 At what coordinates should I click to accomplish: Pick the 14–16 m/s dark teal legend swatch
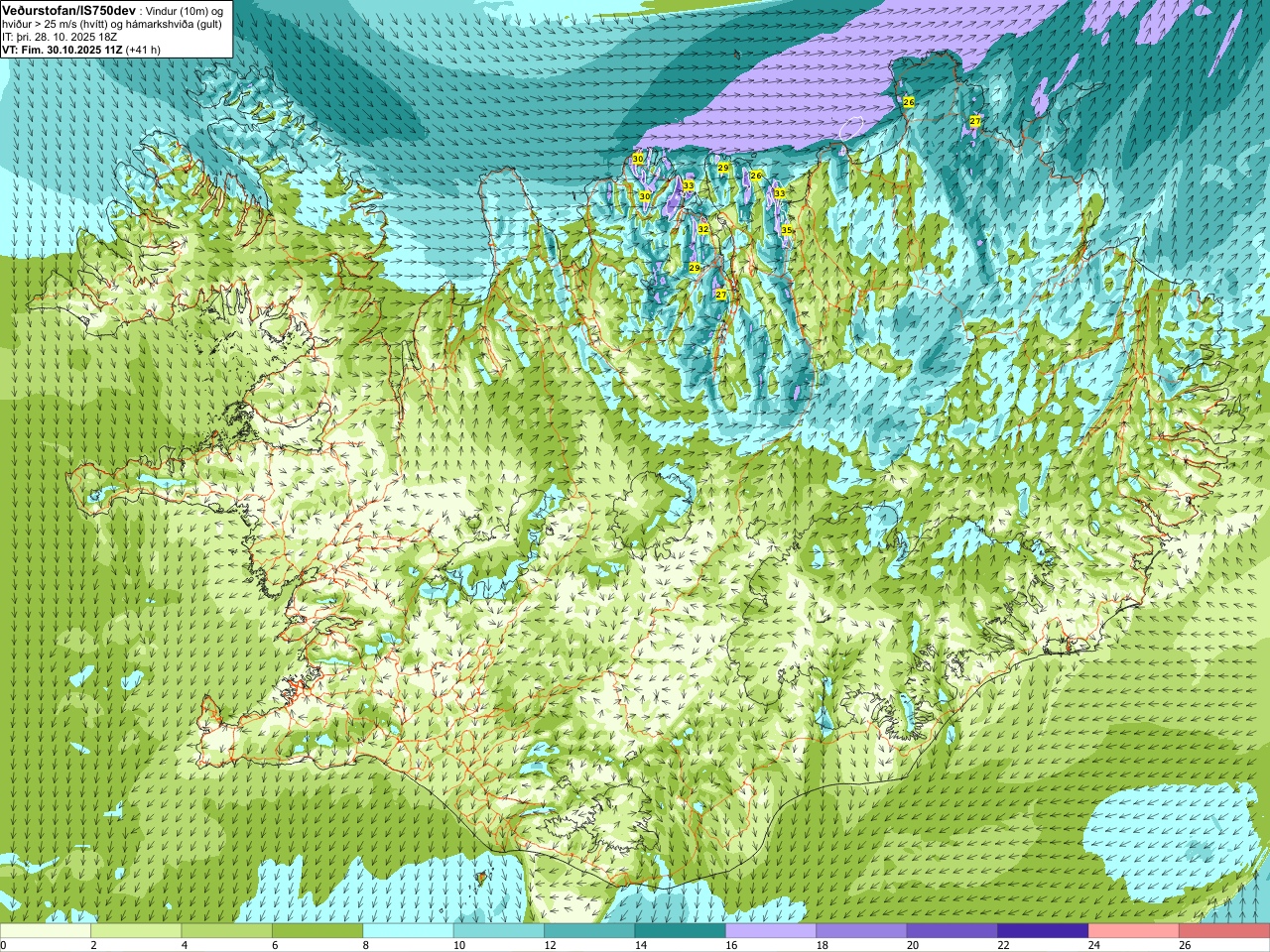[x=681, y=931]
